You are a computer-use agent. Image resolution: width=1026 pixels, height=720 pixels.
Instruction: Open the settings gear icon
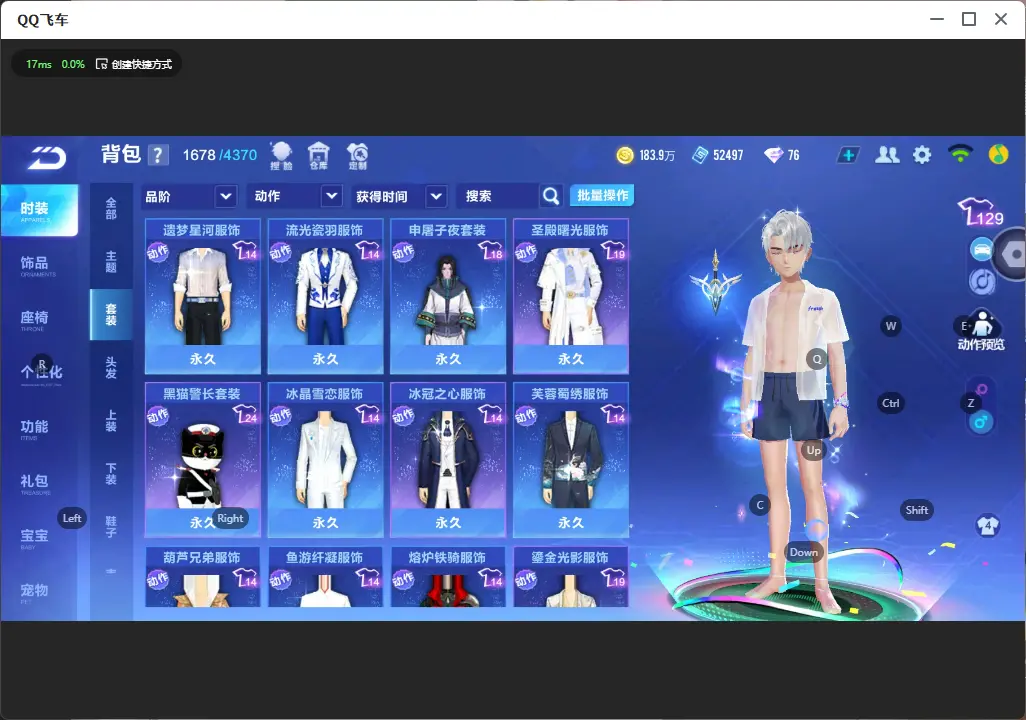pyautogui.click(x=922, y=155)
